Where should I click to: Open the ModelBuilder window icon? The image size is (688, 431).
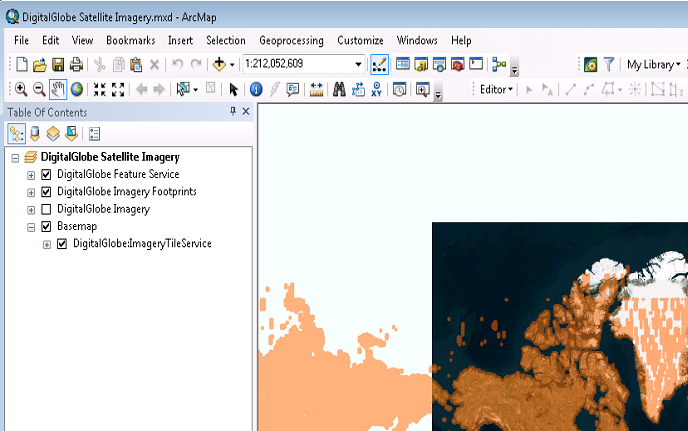point(499,64)
